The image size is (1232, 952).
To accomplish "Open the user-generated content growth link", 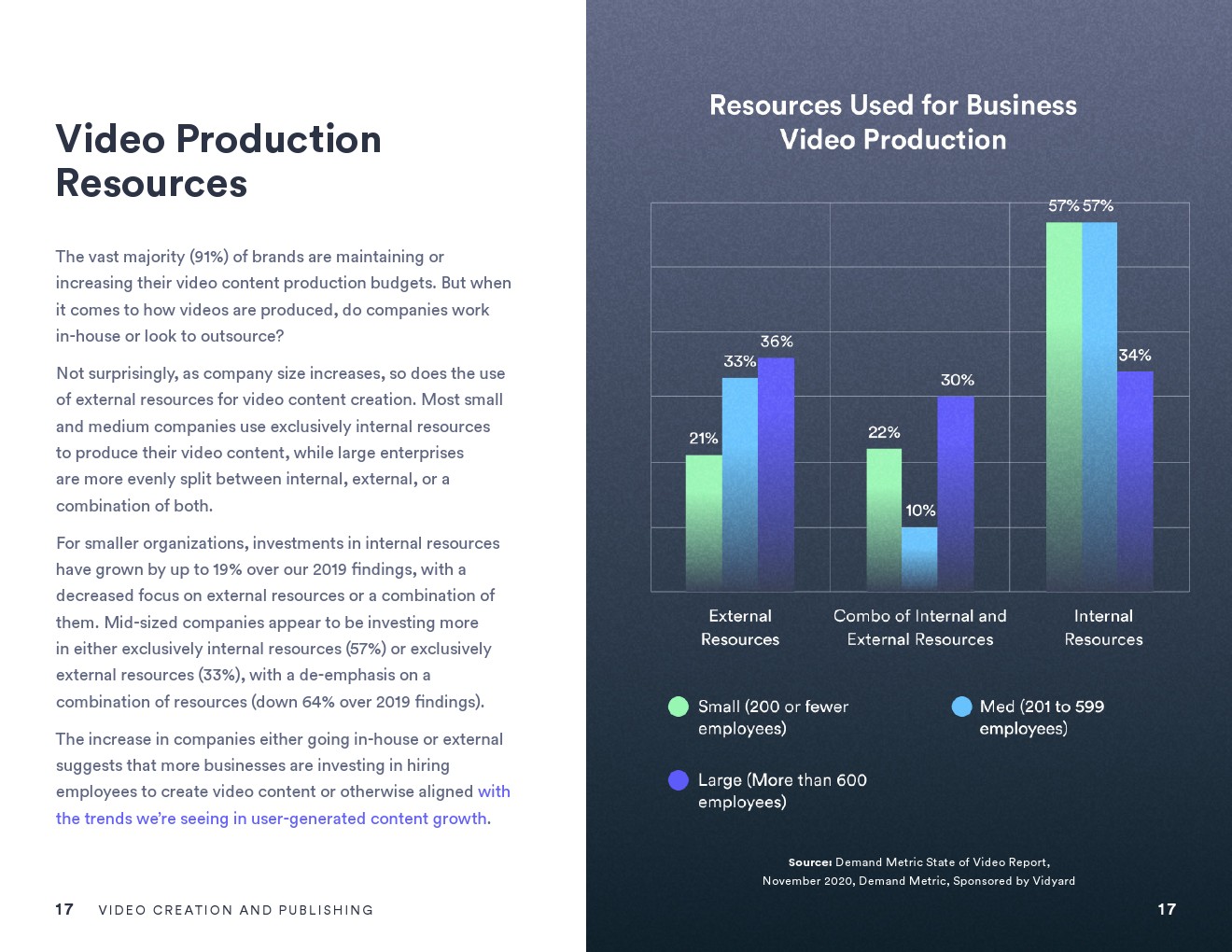I will coord(272,818).
